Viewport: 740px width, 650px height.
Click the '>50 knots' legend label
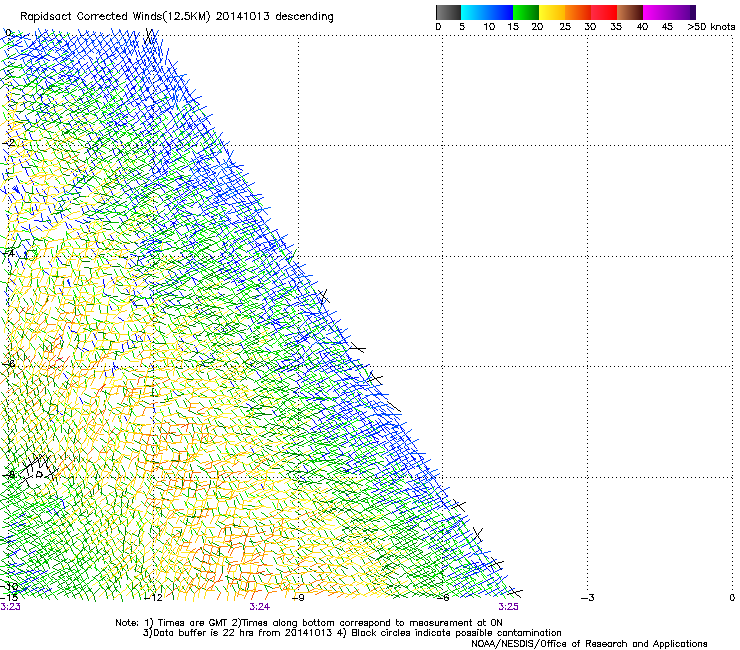(x=711, y=27)
